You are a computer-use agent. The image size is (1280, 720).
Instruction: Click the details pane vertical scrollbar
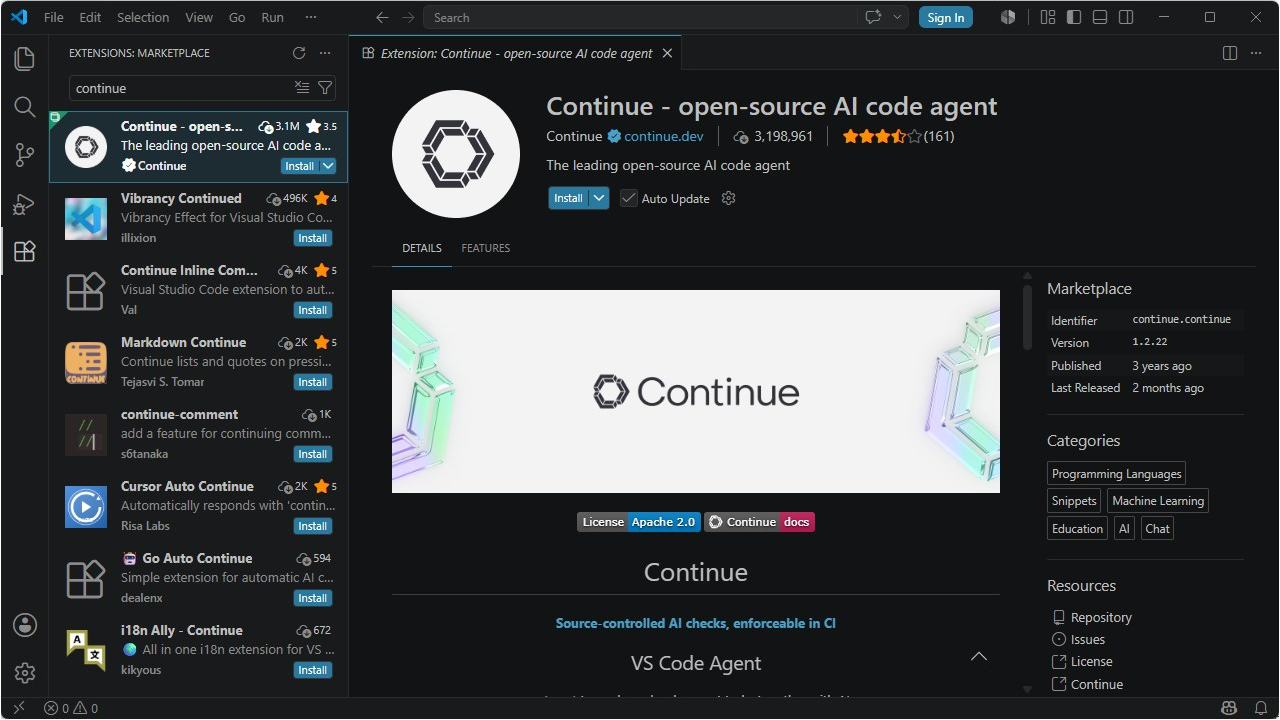coord(1027,318)
